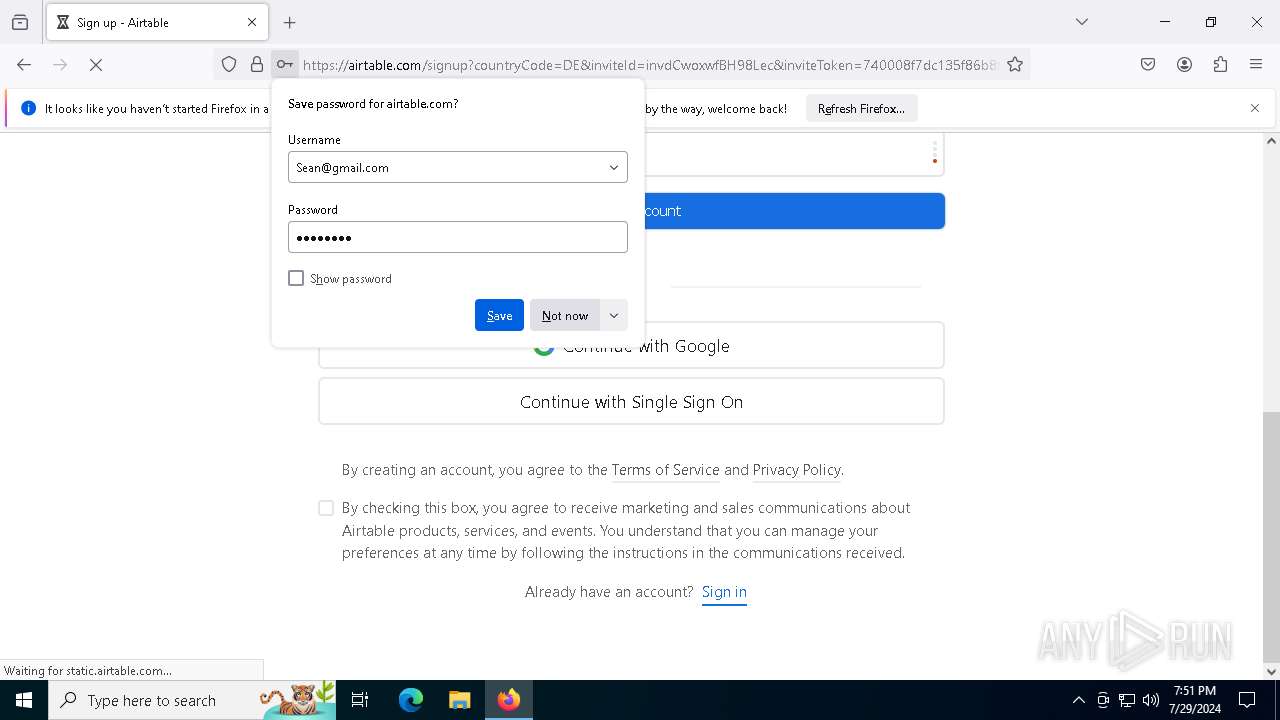This screenshot has width=1280, height=720.
Task: Click the Refresh Firefox... button
Action: (861, 108)
